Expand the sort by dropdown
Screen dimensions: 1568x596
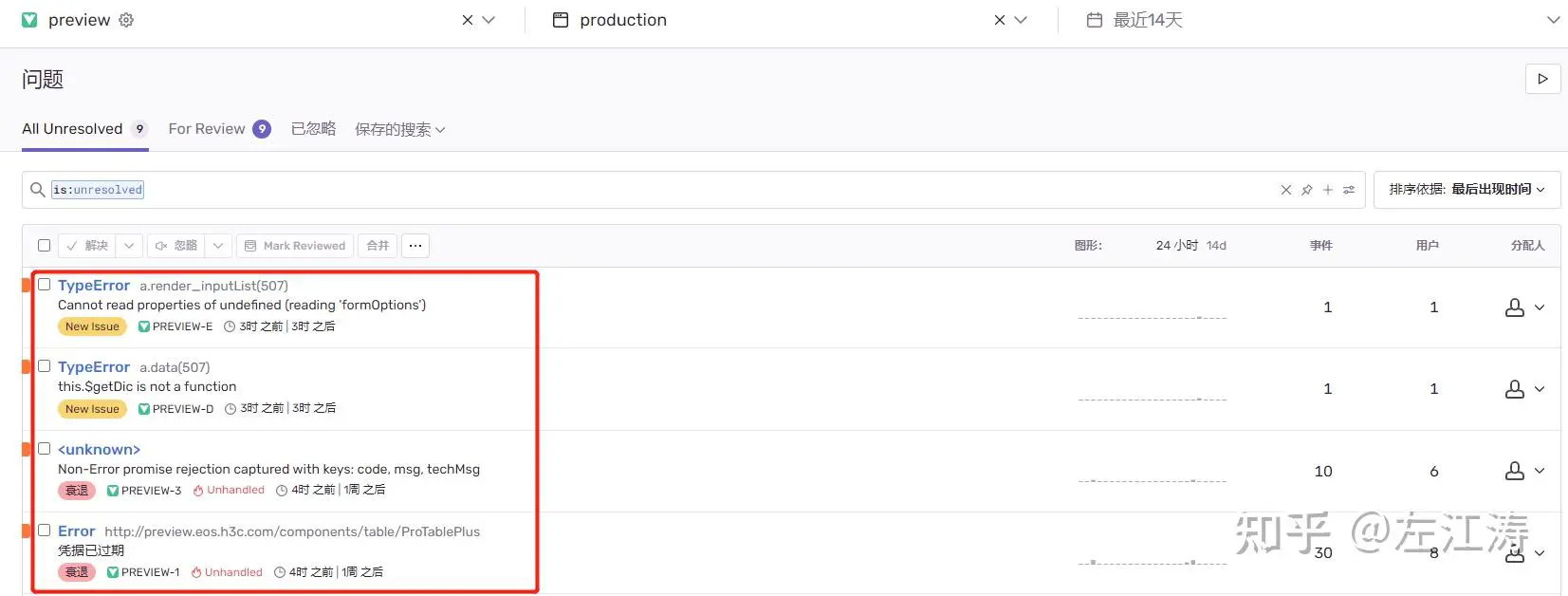1467,190
